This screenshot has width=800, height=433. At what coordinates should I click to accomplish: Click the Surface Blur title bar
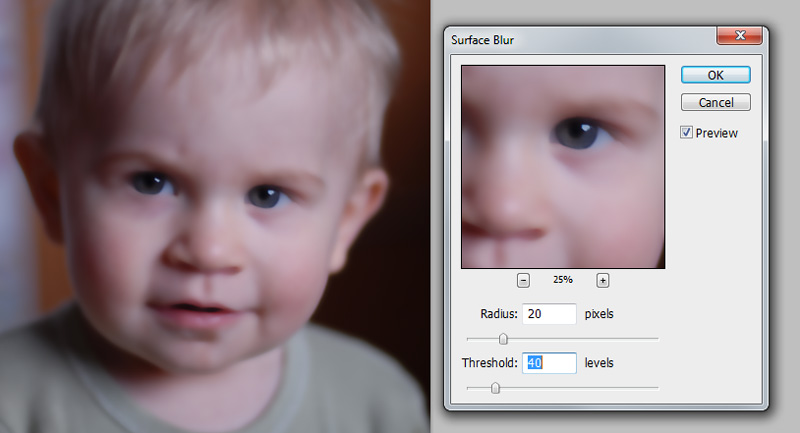580,38
